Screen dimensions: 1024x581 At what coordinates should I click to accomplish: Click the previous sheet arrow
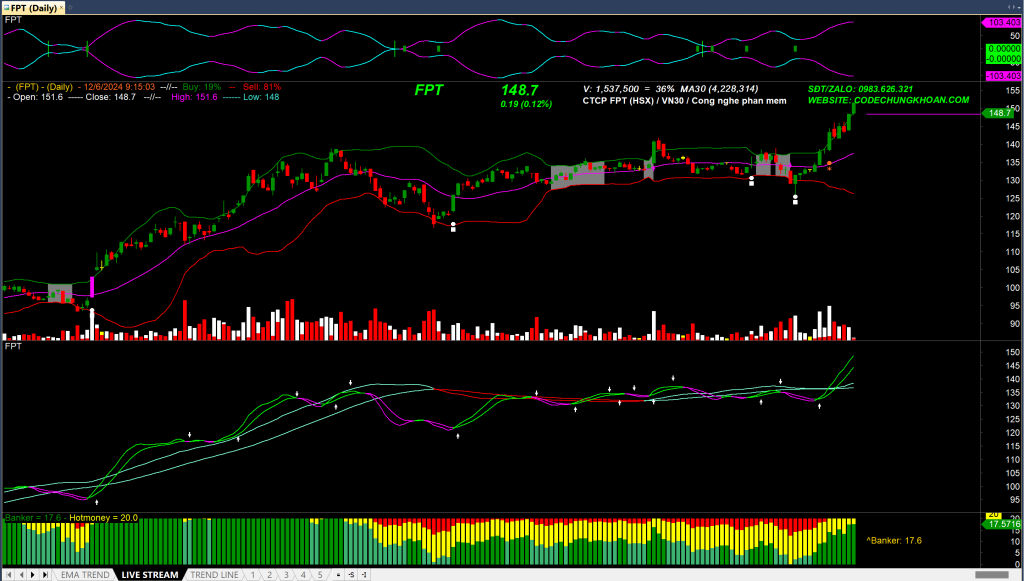(20, 575)
